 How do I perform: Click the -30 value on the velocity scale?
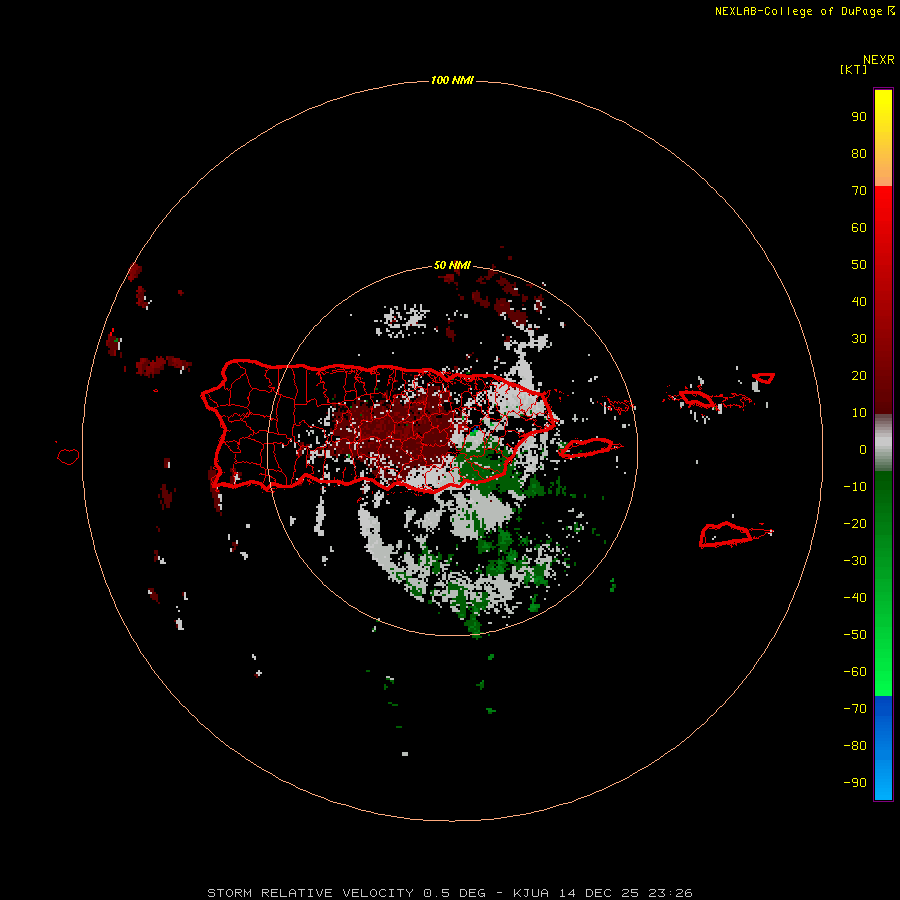855,561
